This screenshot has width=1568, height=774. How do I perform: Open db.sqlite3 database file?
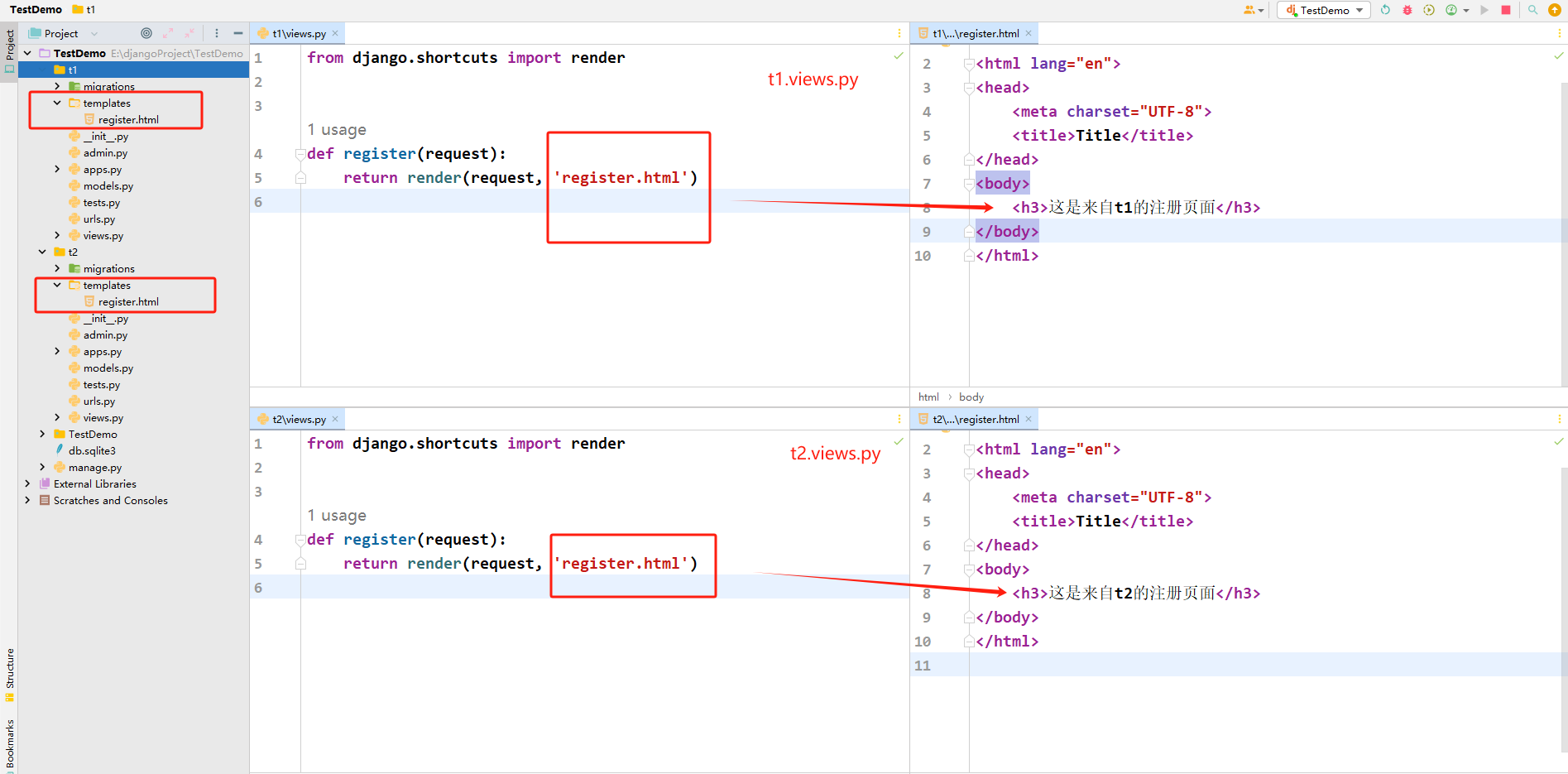pos(91,450)
